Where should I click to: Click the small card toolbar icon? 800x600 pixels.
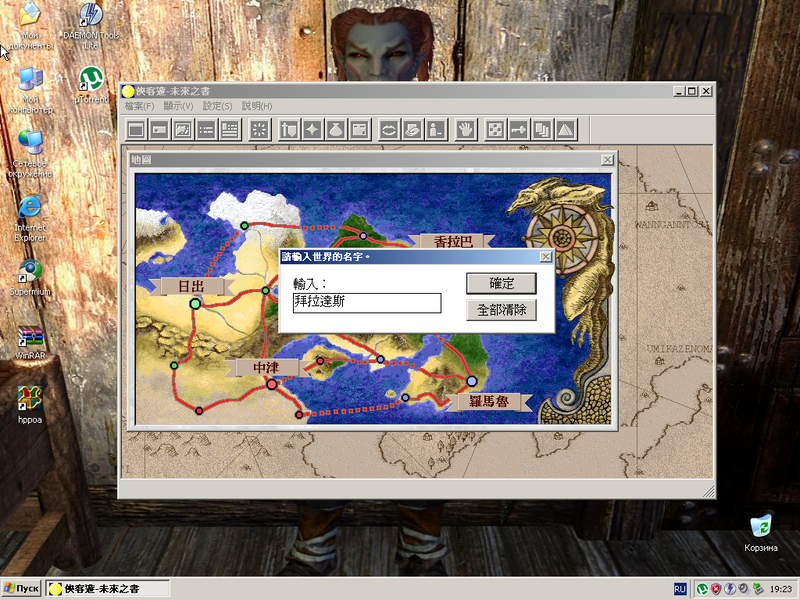[x=160, y=130]
